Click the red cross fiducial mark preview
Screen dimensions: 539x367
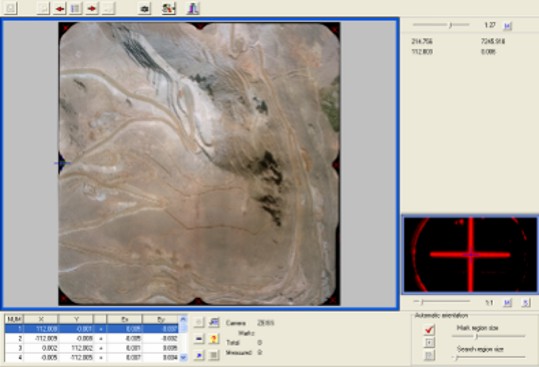coord(470,255)
